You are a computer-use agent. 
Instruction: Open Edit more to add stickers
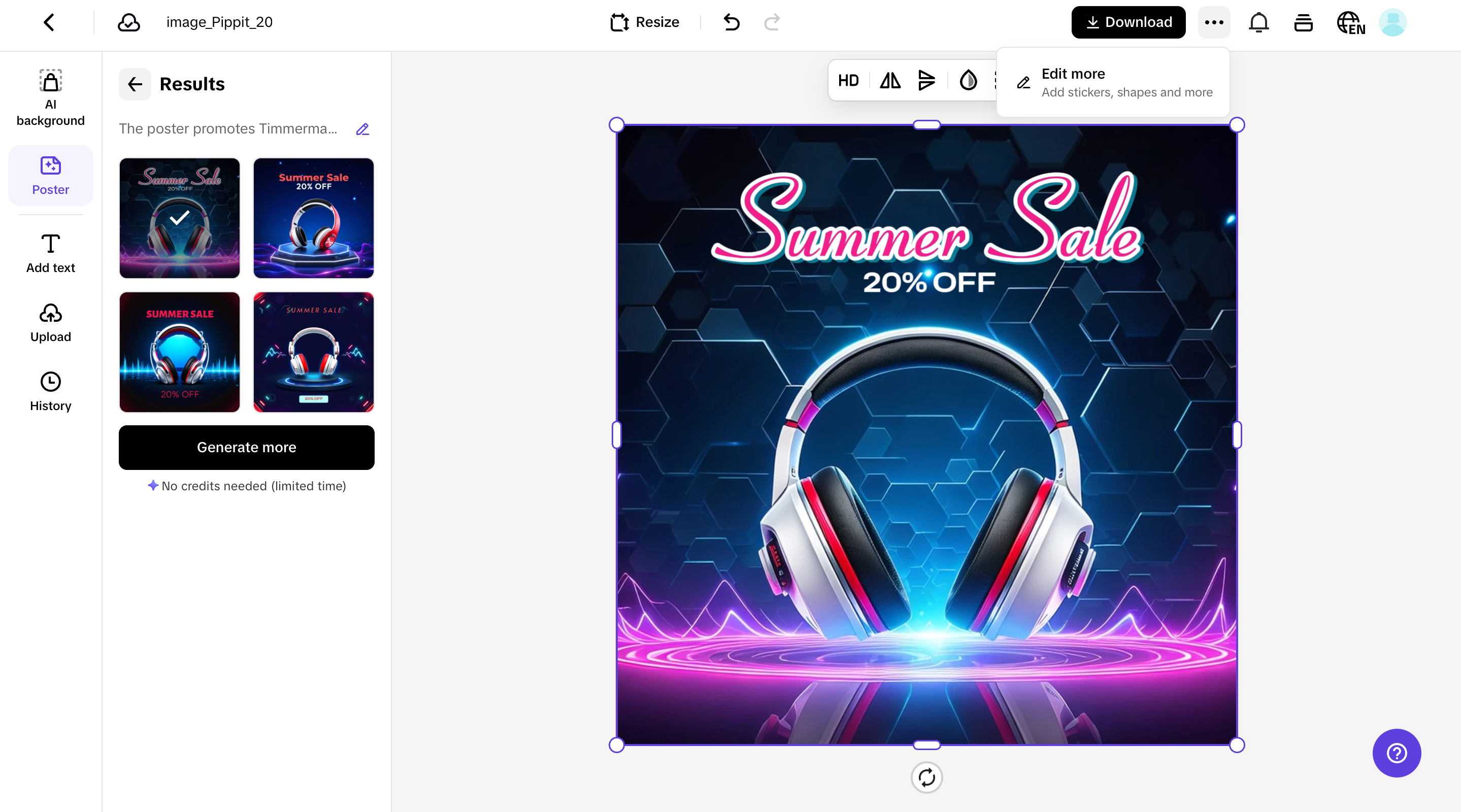[x=1113, y=82]
